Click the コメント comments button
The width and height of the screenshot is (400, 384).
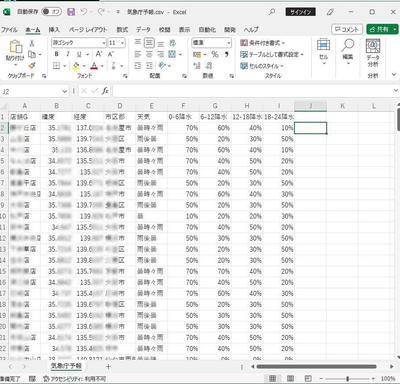347,29
